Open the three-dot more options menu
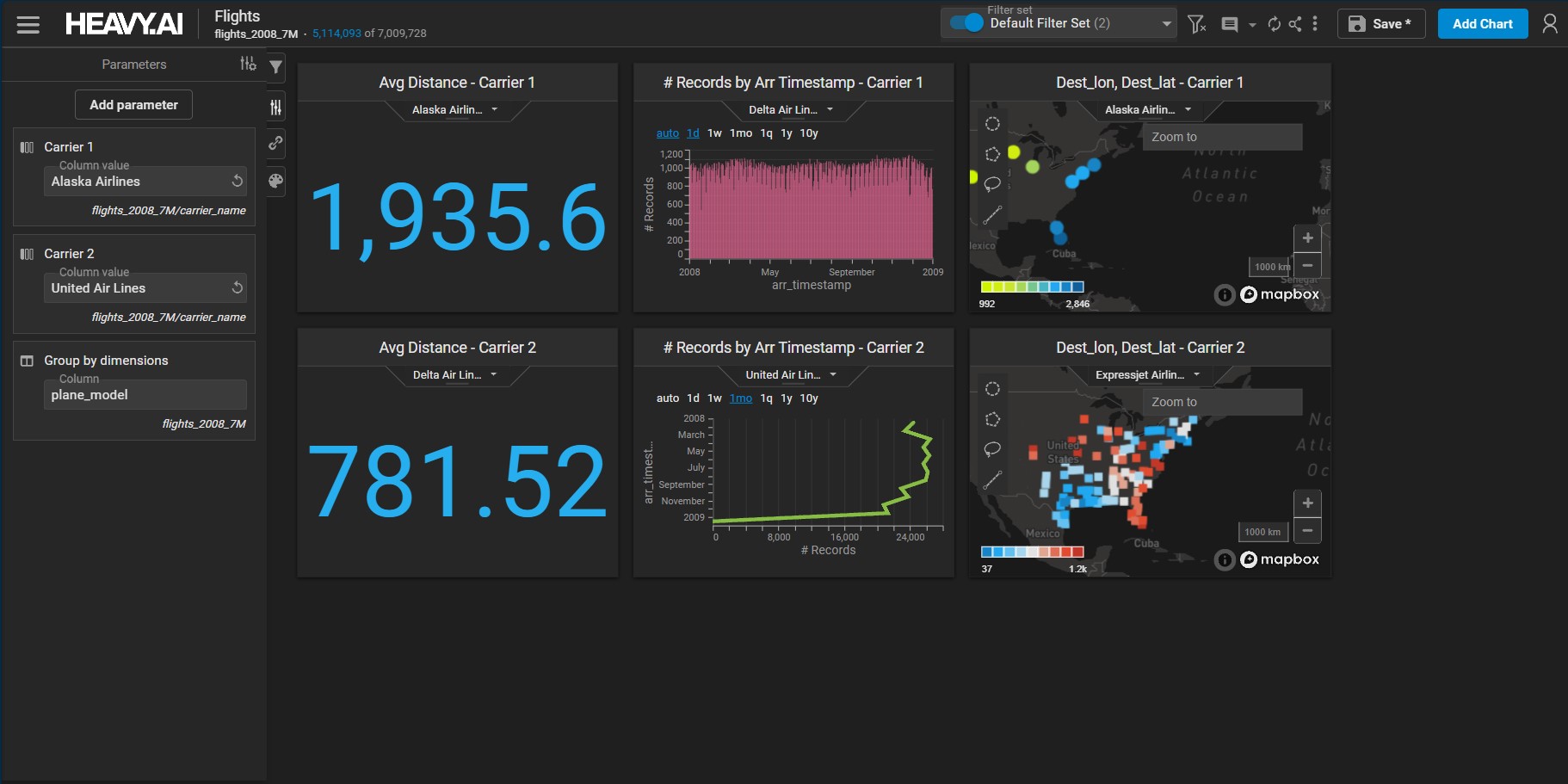The image size is (1568, 784). [x=1315, y=24]
